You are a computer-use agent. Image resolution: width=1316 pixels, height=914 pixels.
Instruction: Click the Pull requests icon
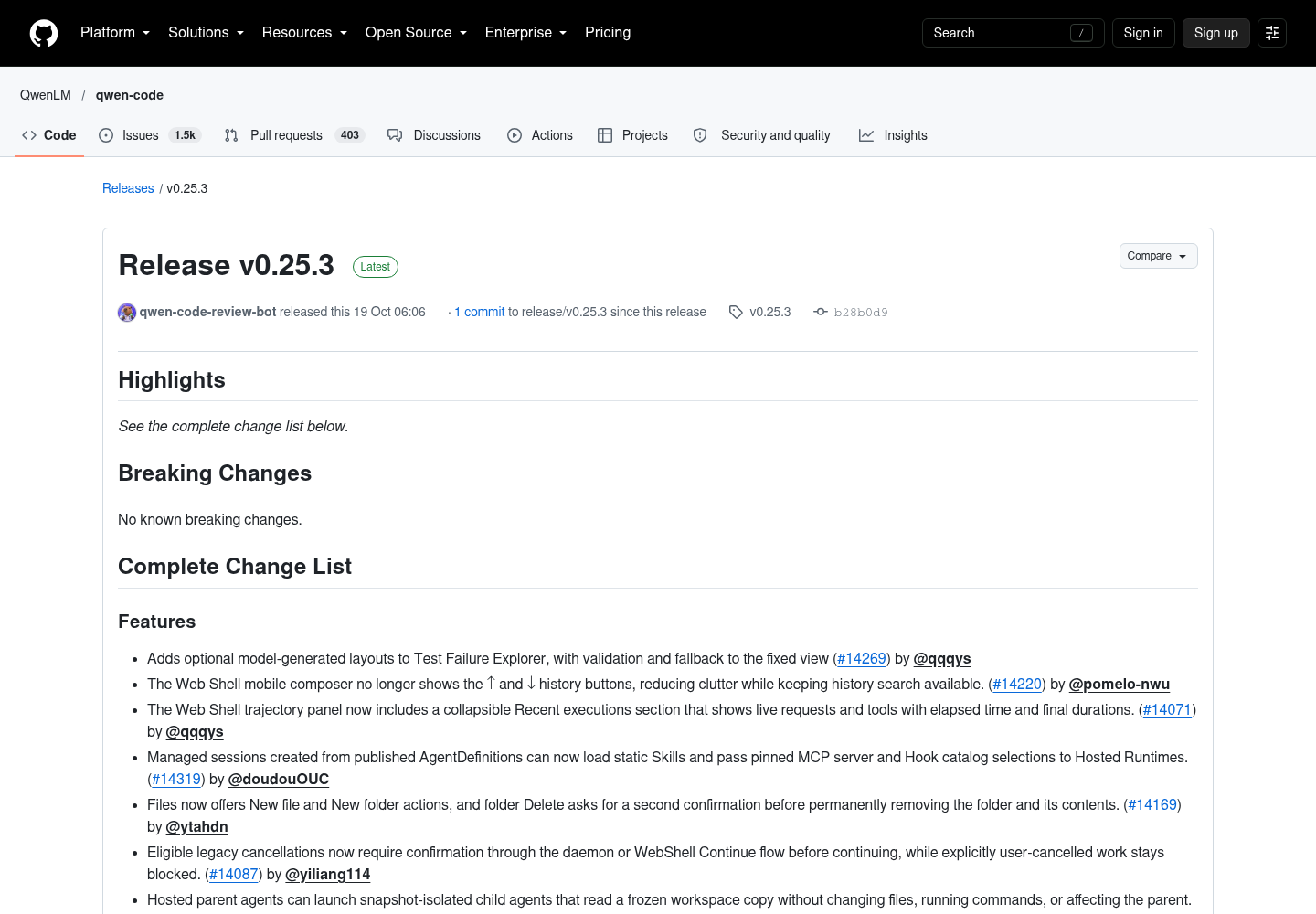tap(231, 135)
